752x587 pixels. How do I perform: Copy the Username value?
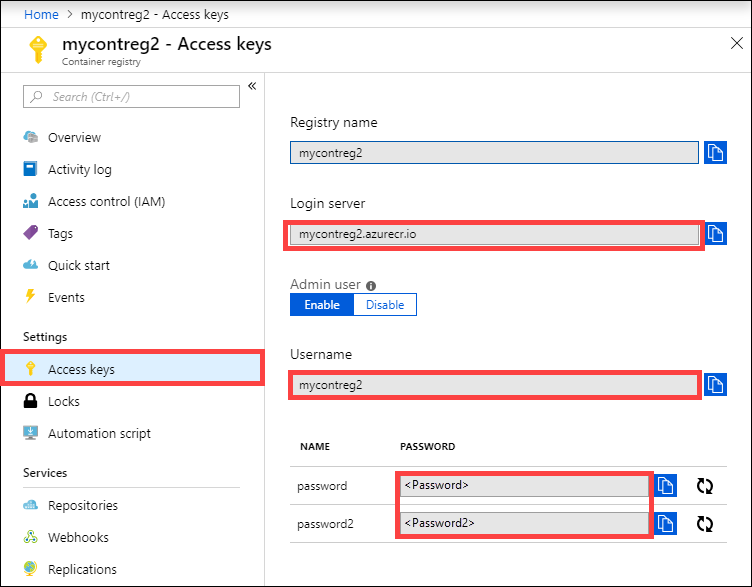tap(715, 385)
